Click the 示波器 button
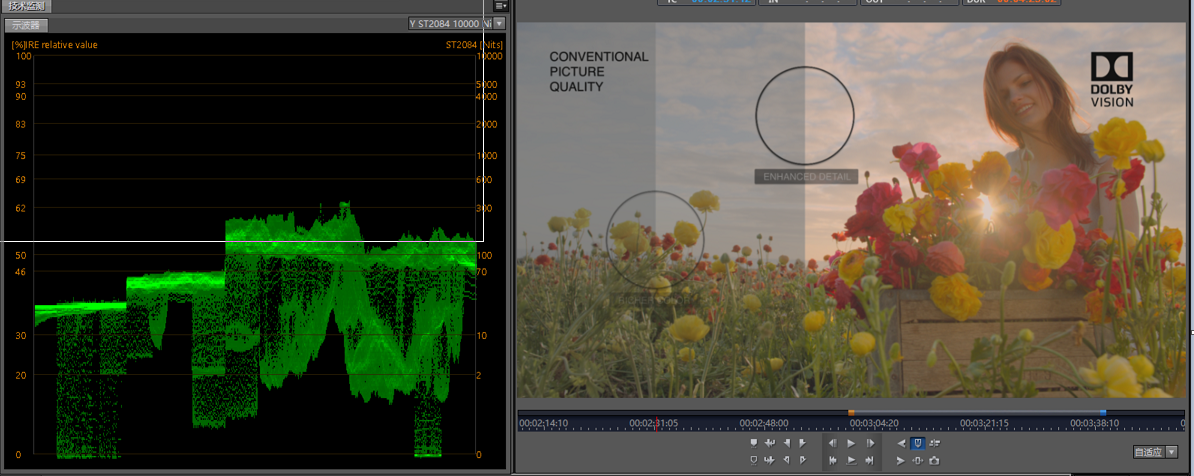 click(27, 25)
